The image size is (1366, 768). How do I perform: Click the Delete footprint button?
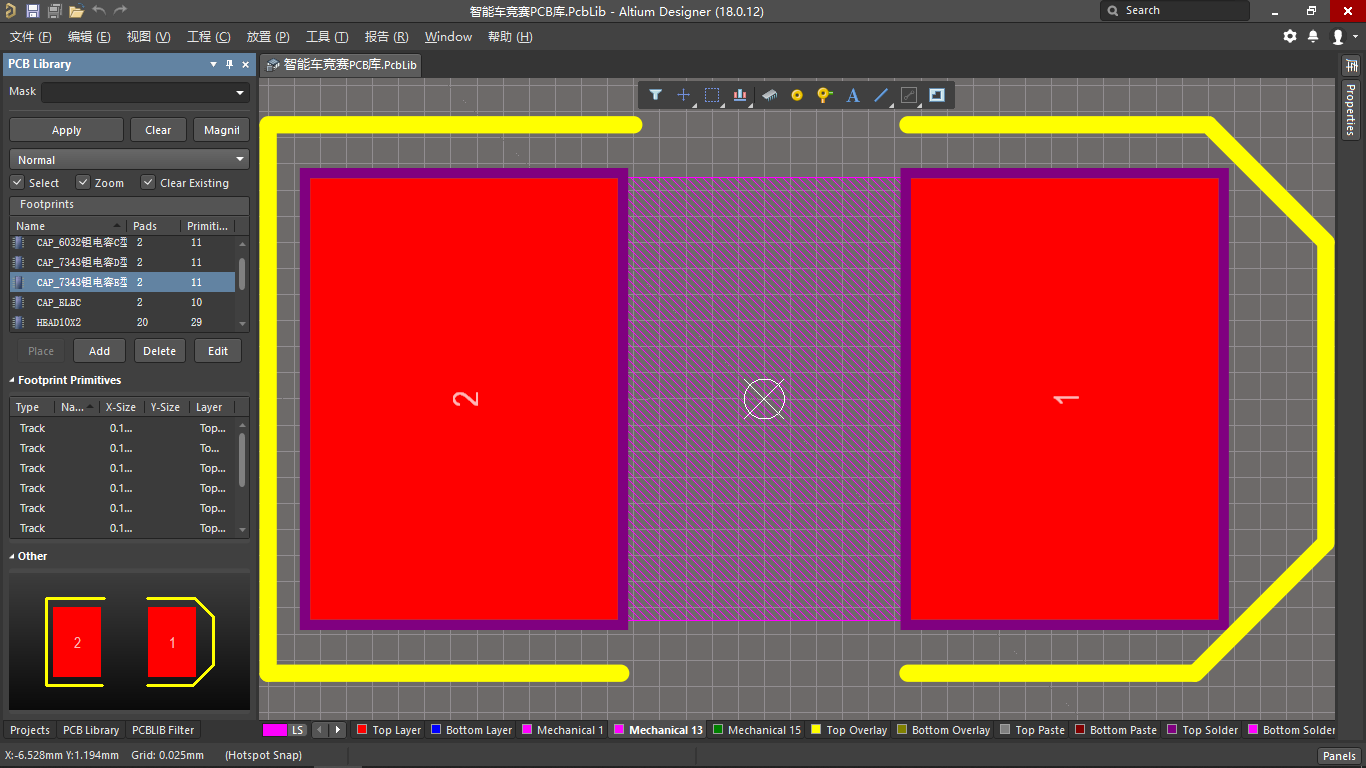[x=159, y=351]
